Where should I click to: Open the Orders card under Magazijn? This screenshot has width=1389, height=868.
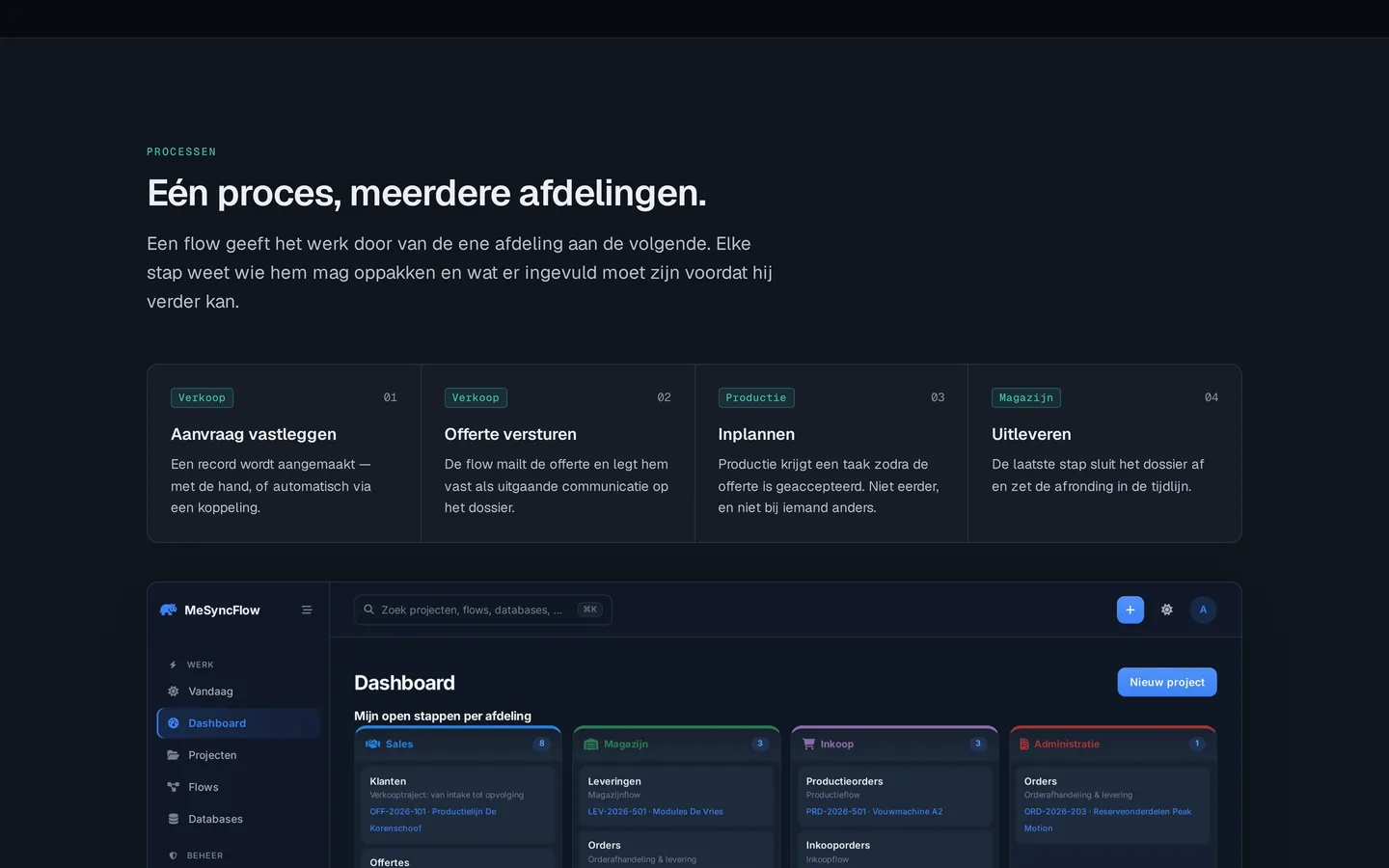pyautogui.click(x=676, y=850)
